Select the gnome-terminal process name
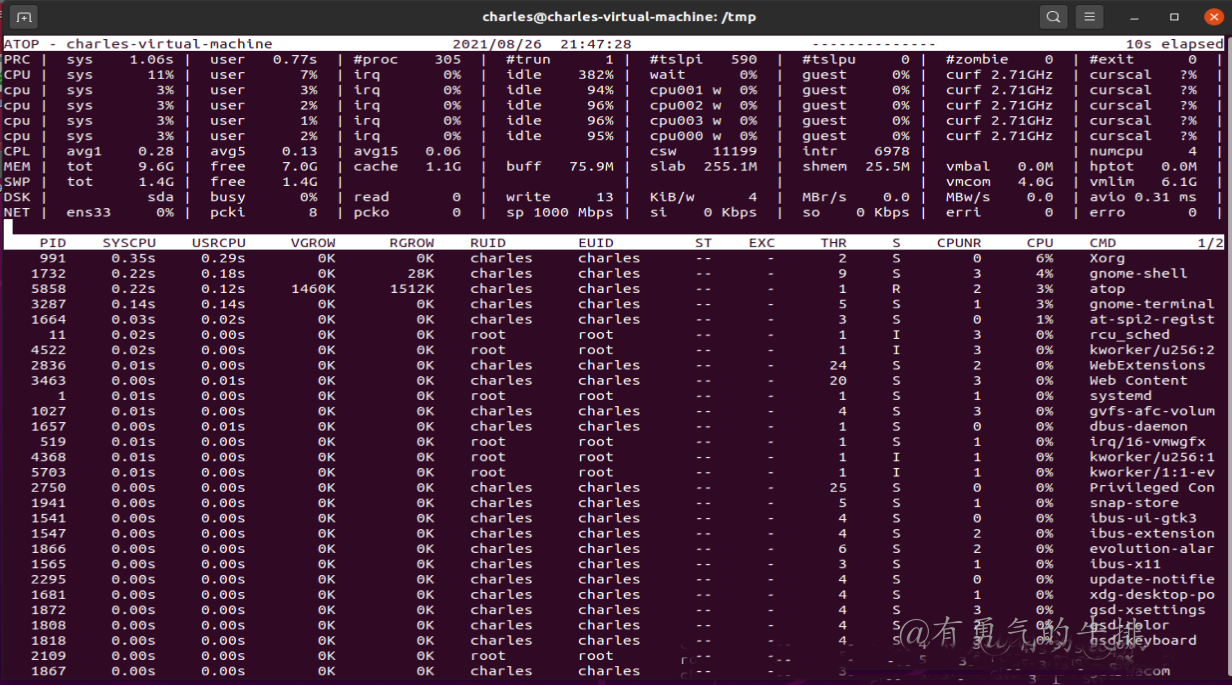The height and width of the screenshot is (685, 1232). [x=1152, y=304]
